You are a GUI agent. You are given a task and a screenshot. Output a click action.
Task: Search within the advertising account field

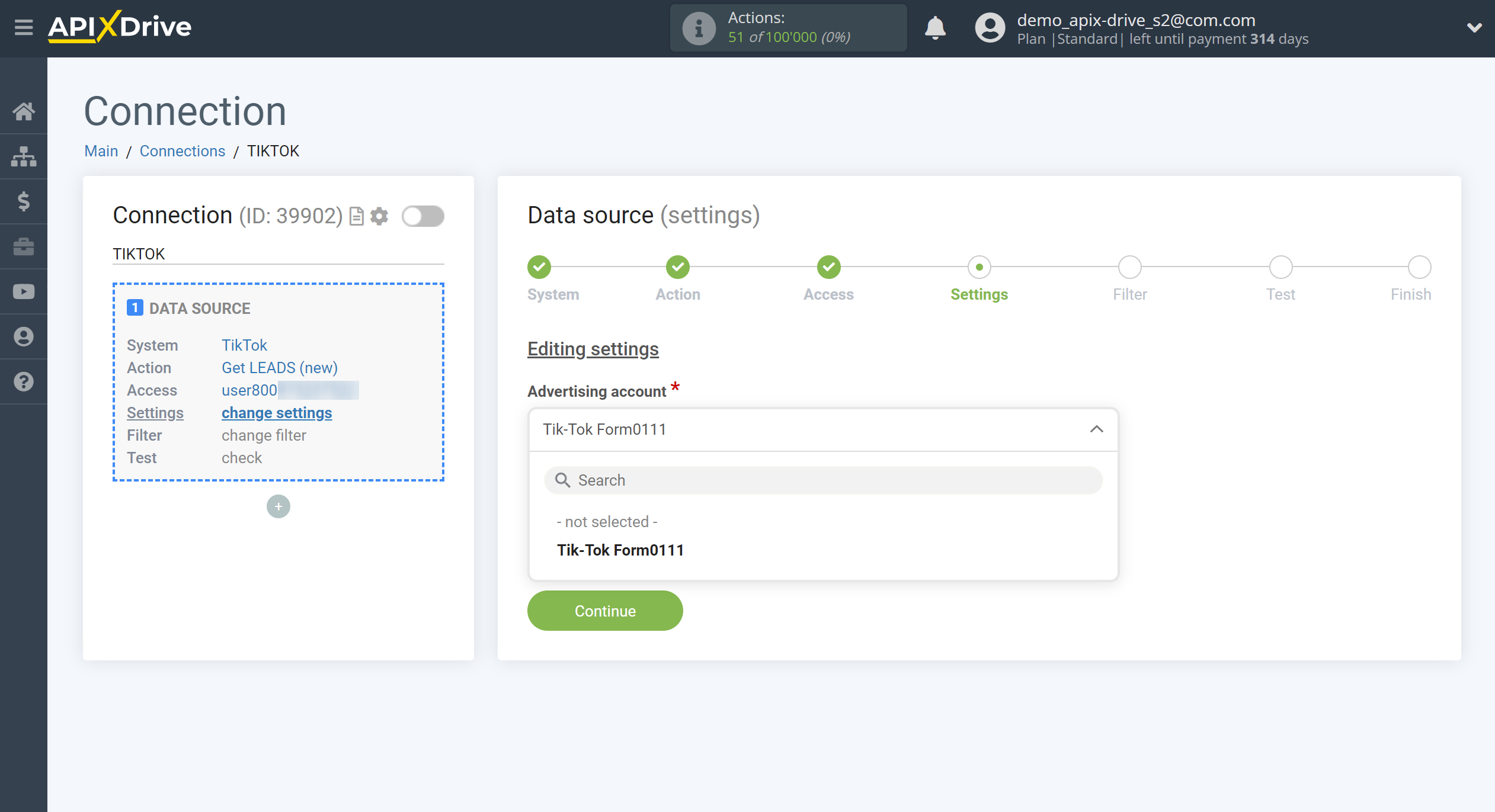click(x=822, y=480)
